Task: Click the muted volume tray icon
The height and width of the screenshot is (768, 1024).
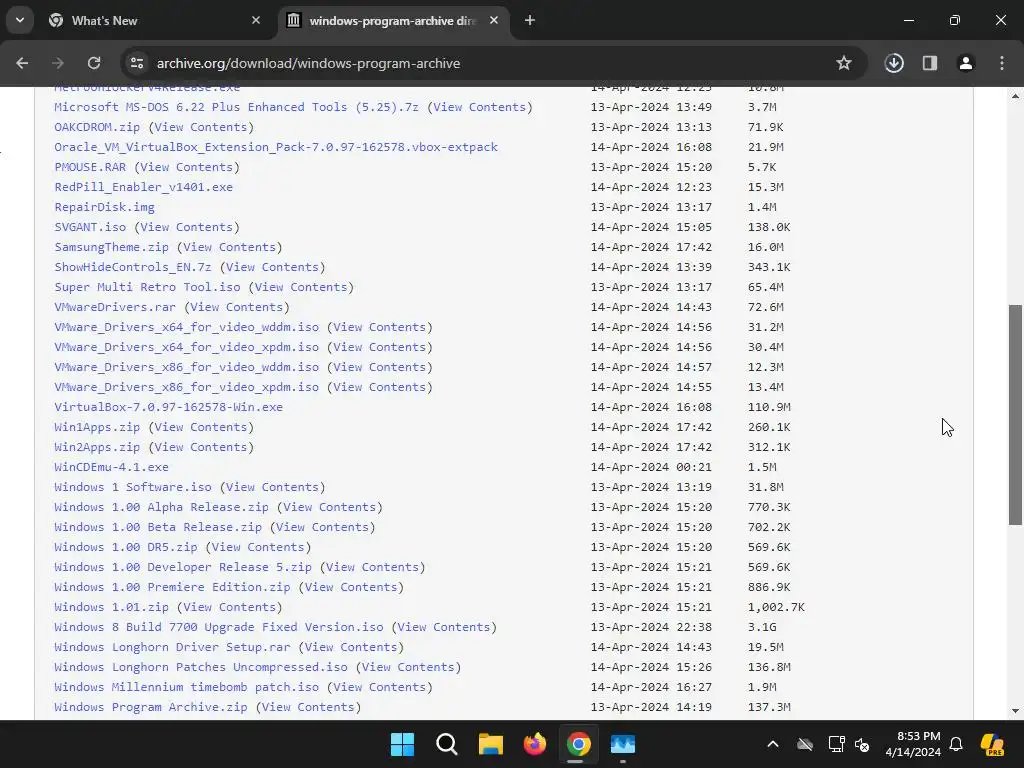Action: [862, 744]
